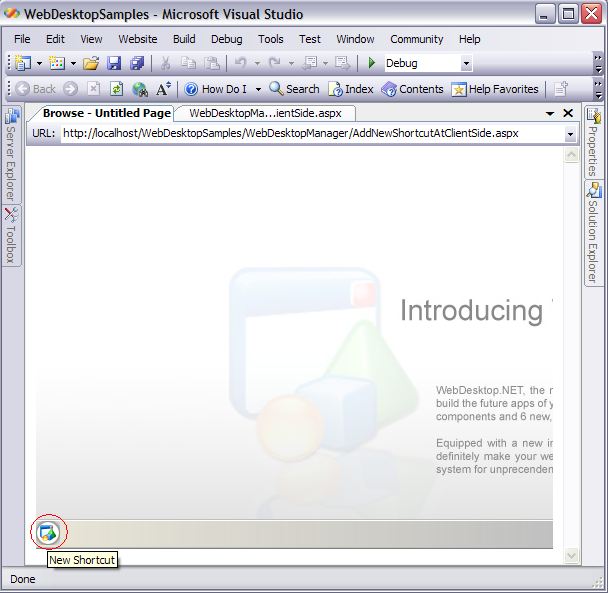Screen dimensions: 608x593
Task: Open the help Index
Action: click(350, 89)
